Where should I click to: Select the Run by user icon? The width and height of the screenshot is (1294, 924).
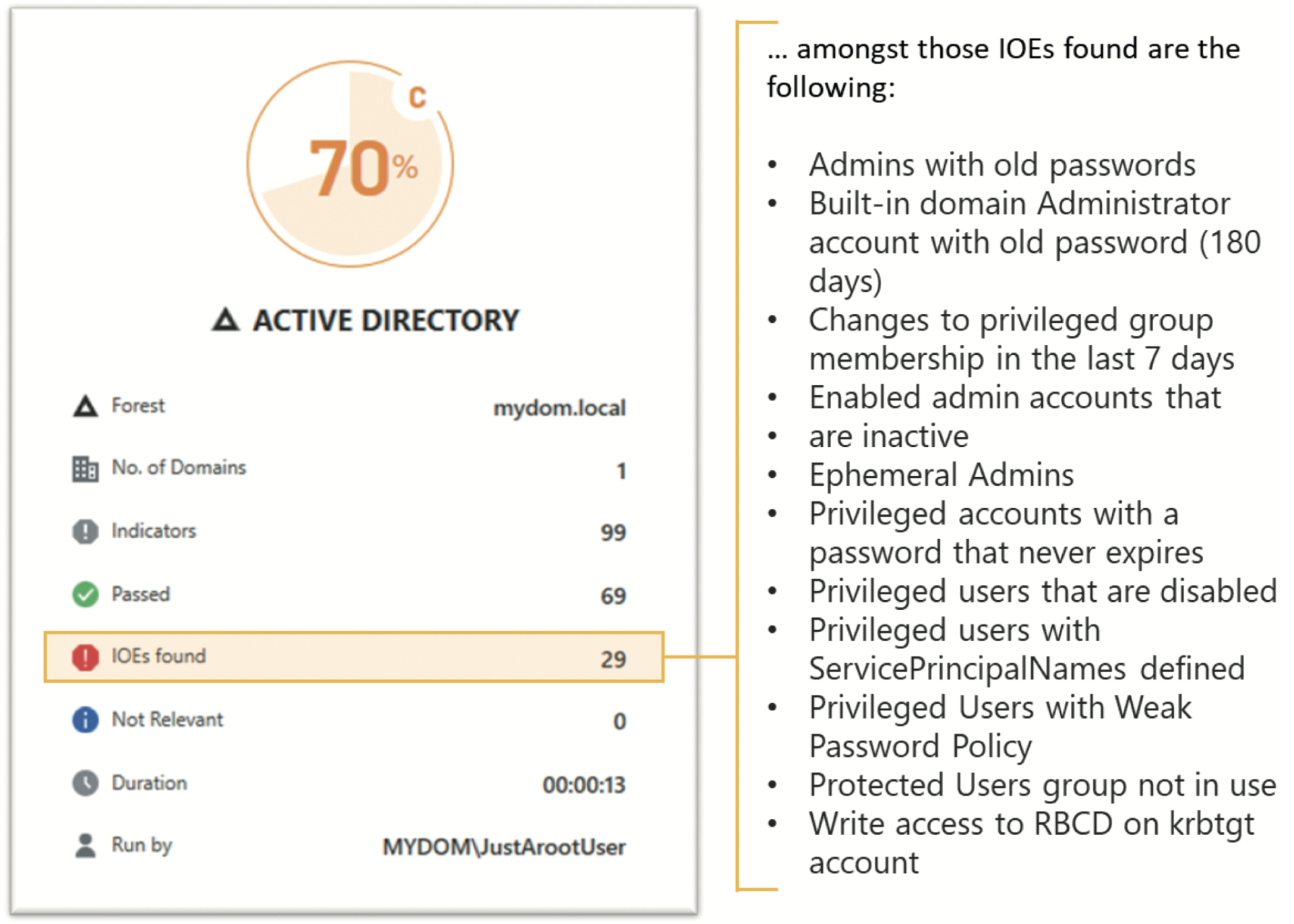pyautogui.click(x=86, y=845)
